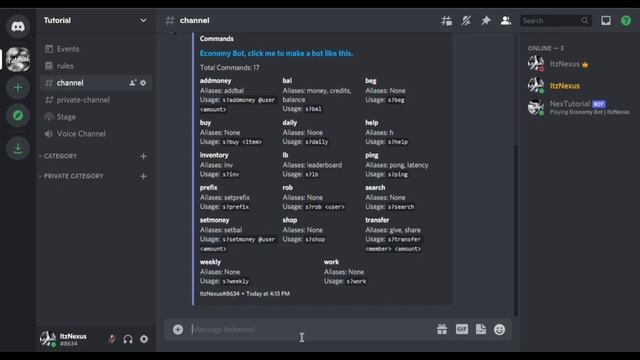The image size is (640, 360).
Task: Click the embed footer ItzNexus#8634 timestamp
Action: pyautogui.click(x=245, y=294)
